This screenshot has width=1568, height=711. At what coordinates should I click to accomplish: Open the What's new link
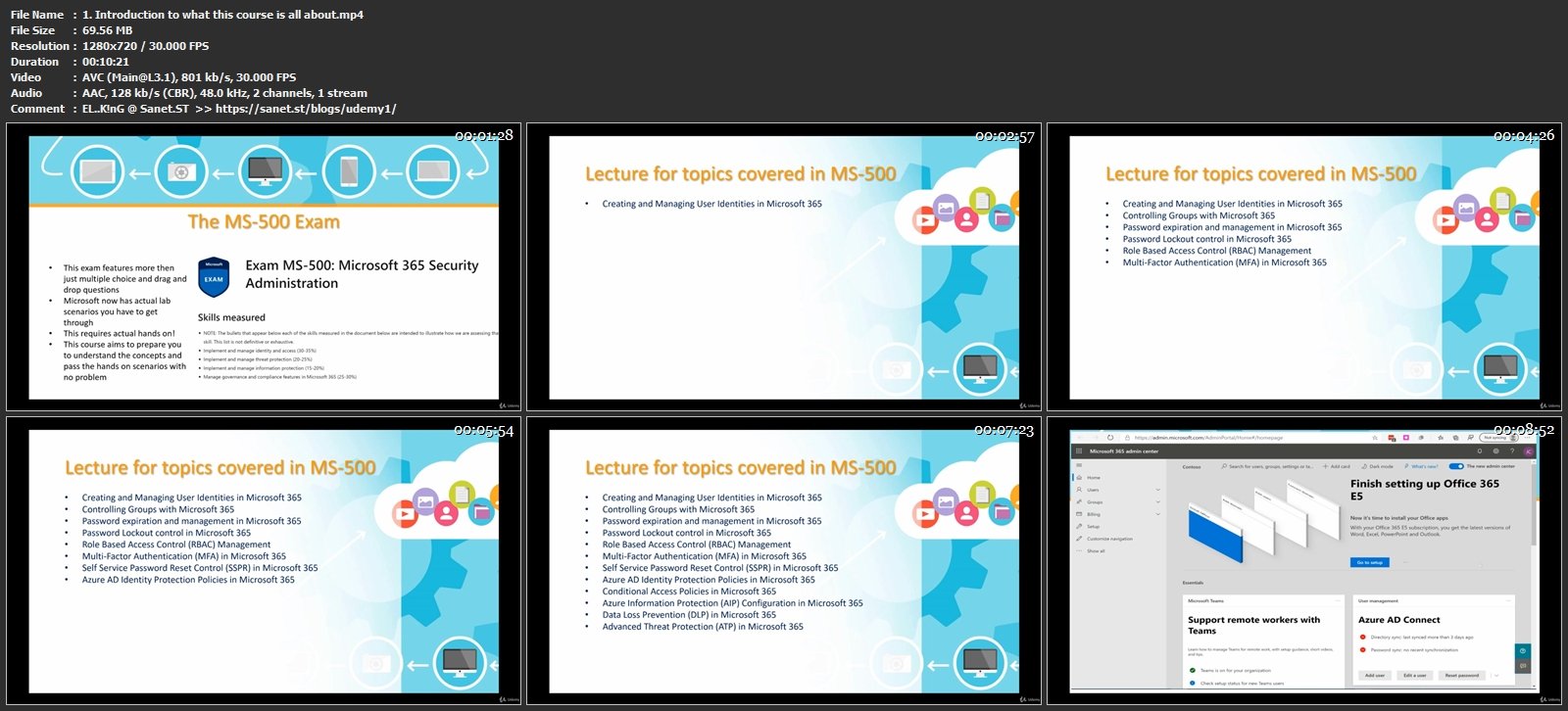click(x=1421, y=466)
